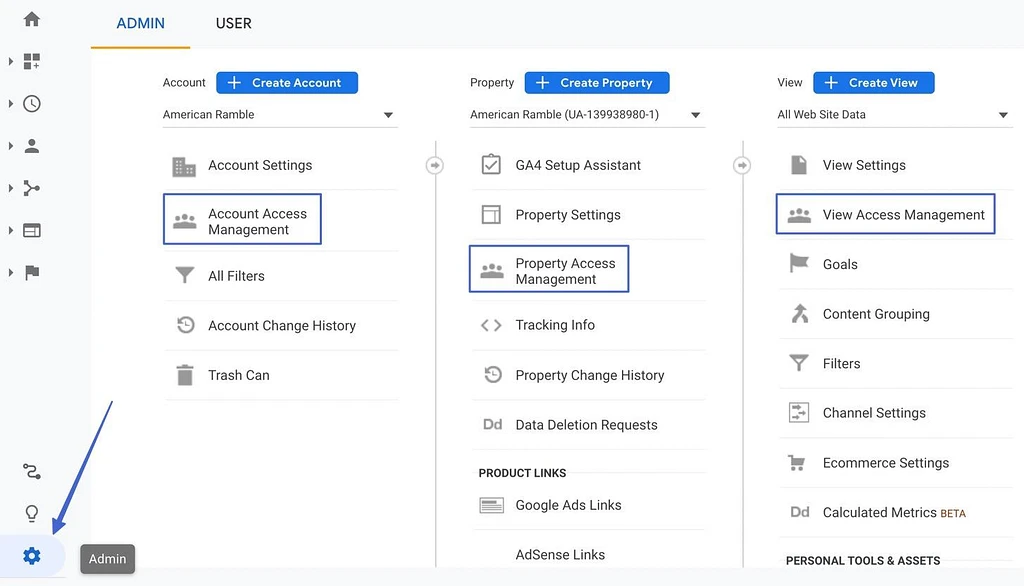Click the Account Settings building icon
This screenshot has width=1024, height=586.
[184, 167]
